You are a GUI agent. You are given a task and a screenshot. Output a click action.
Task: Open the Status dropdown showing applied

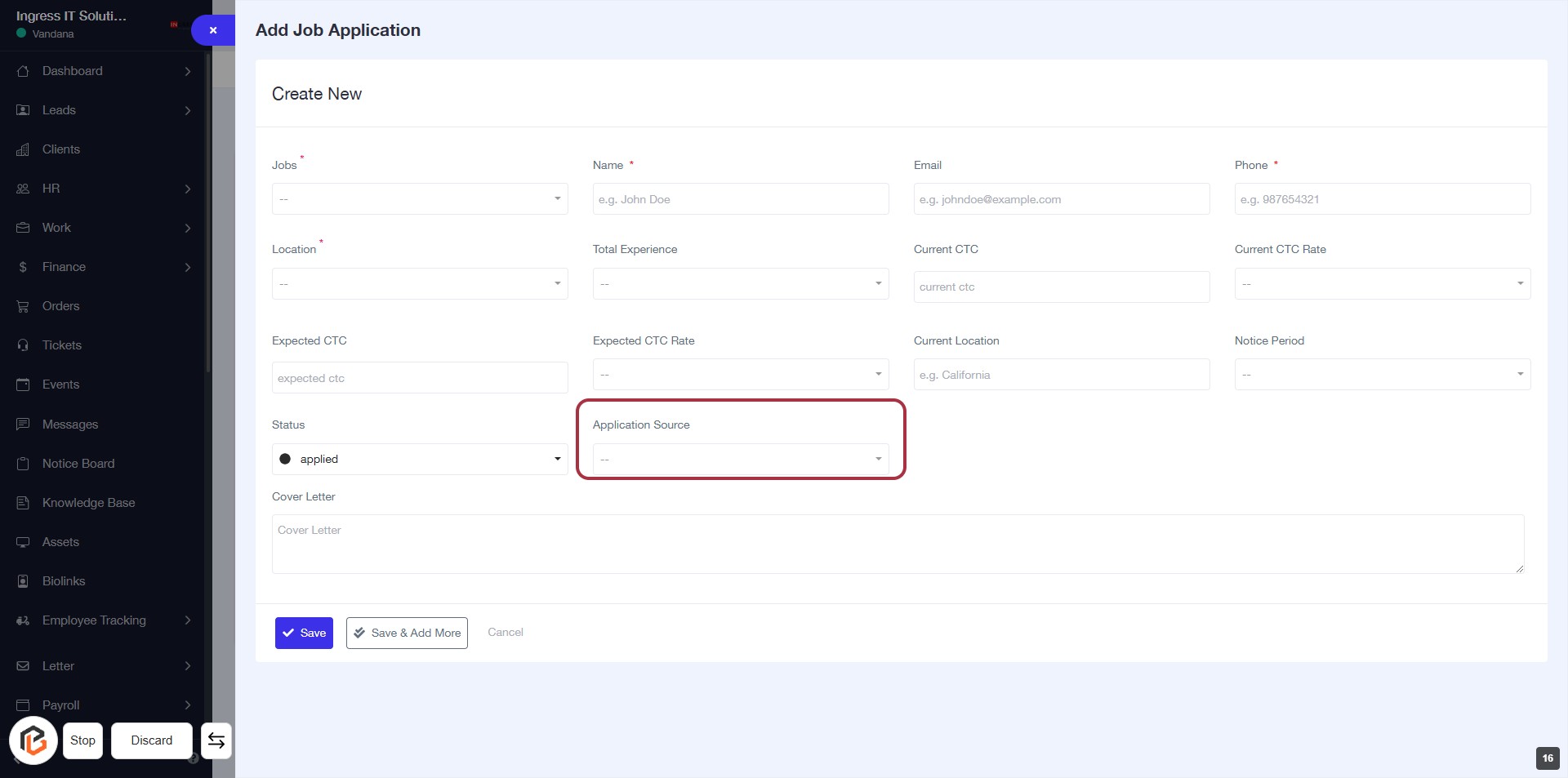[419, 459]
